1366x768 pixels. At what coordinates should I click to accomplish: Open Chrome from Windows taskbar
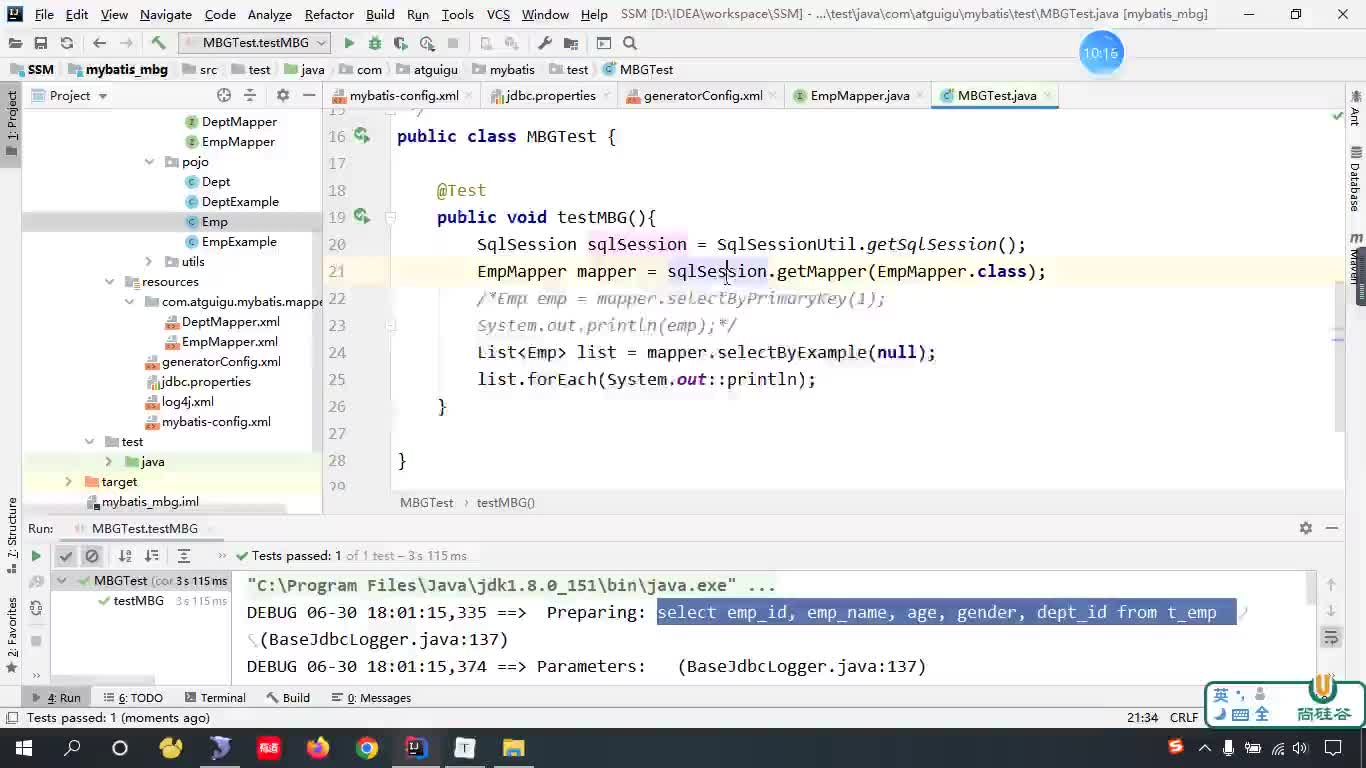click(x=367, y=748)
